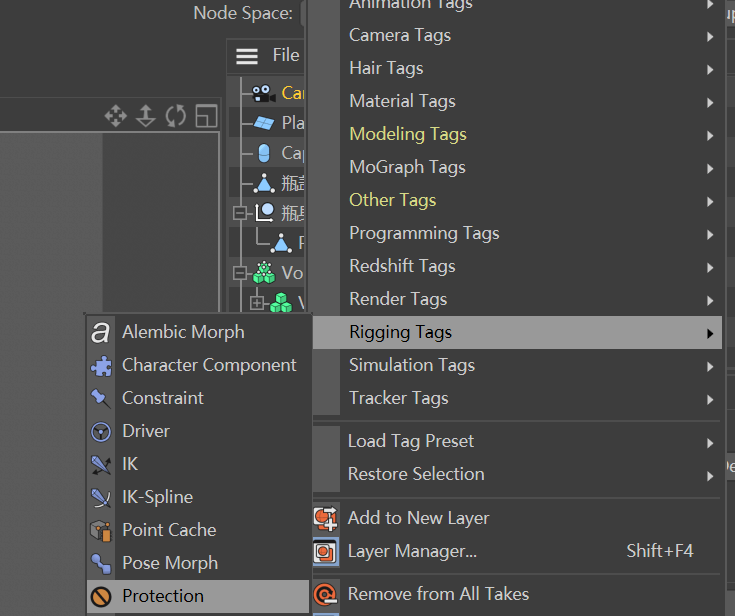The image size is (735, 616).
Task: Click the Protection tag icon
Action: click(x=101, y=596)
